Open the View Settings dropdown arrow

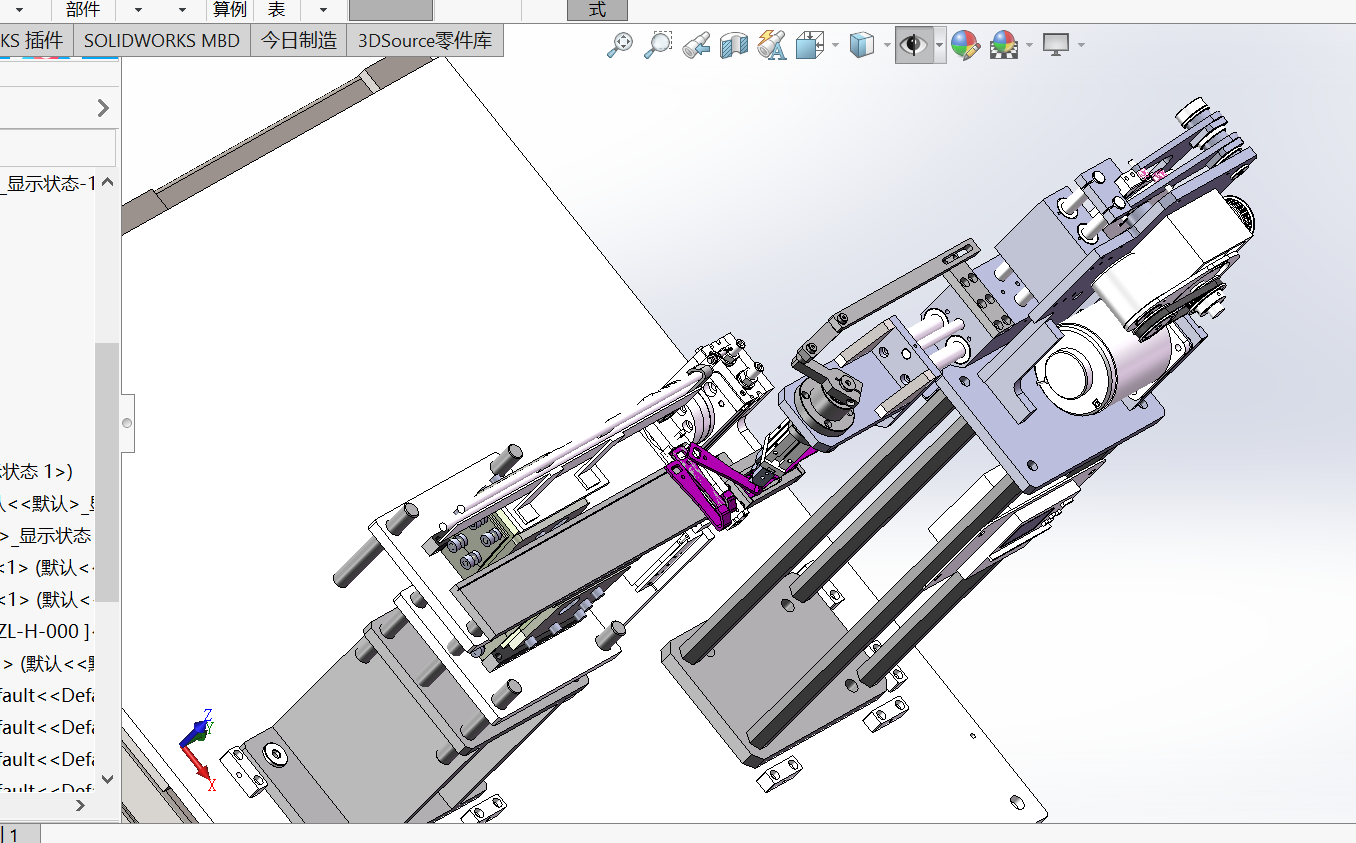point(1081,46)
